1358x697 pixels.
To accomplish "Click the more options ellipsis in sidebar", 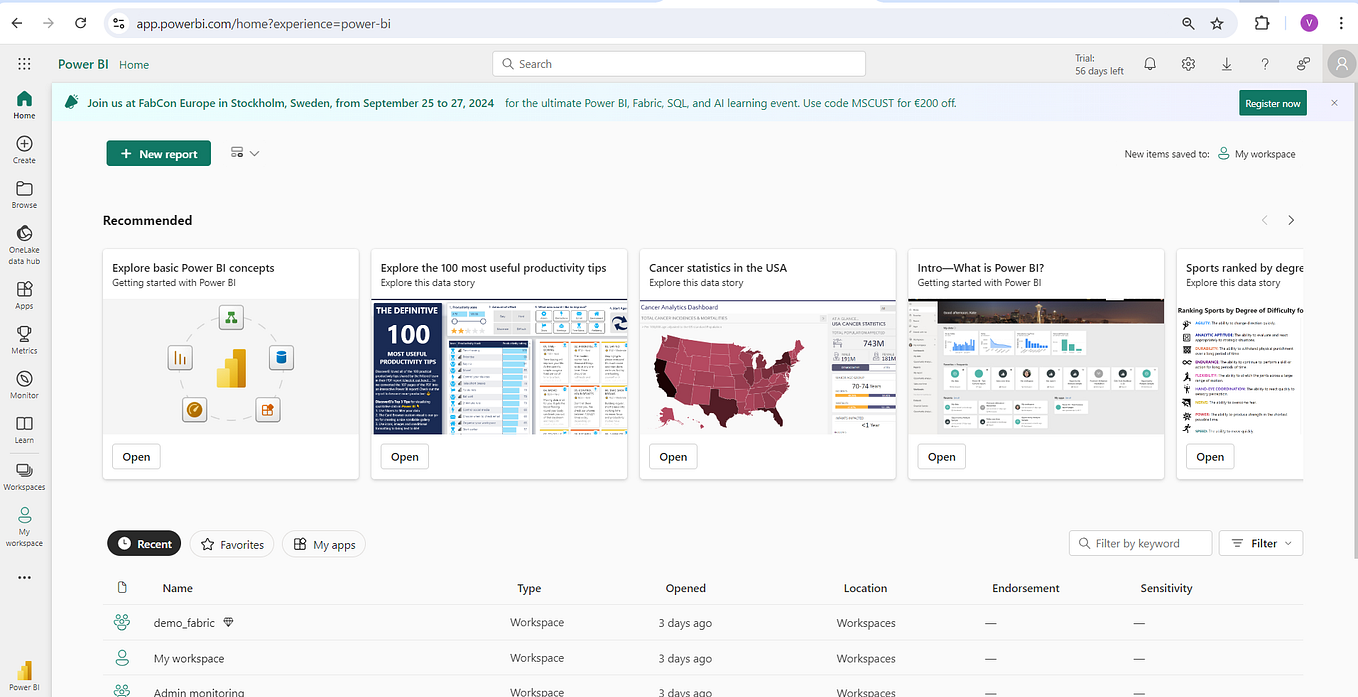I will [x=24, y=578].
